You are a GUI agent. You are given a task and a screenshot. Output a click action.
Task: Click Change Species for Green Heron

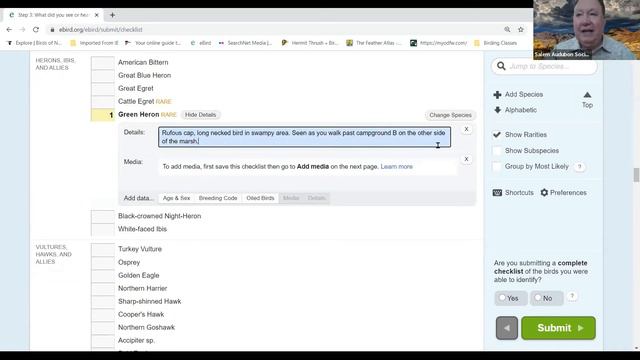(x=450, y=115)
